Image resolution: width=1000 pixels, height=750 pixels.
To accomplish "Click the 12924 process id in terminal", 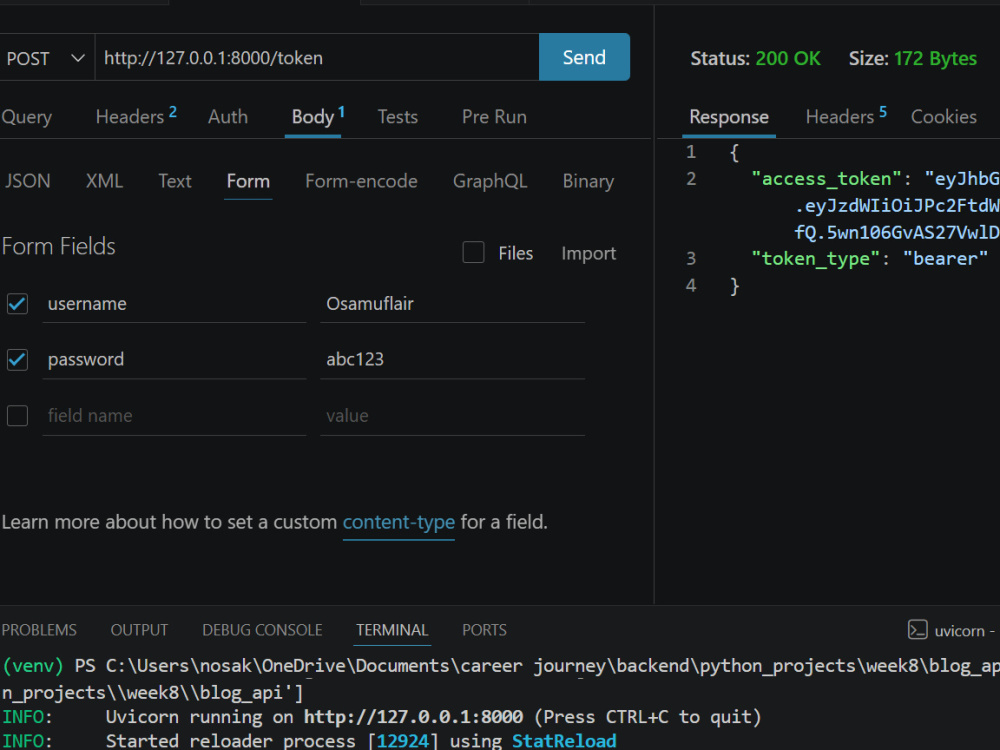I will 402,741.
